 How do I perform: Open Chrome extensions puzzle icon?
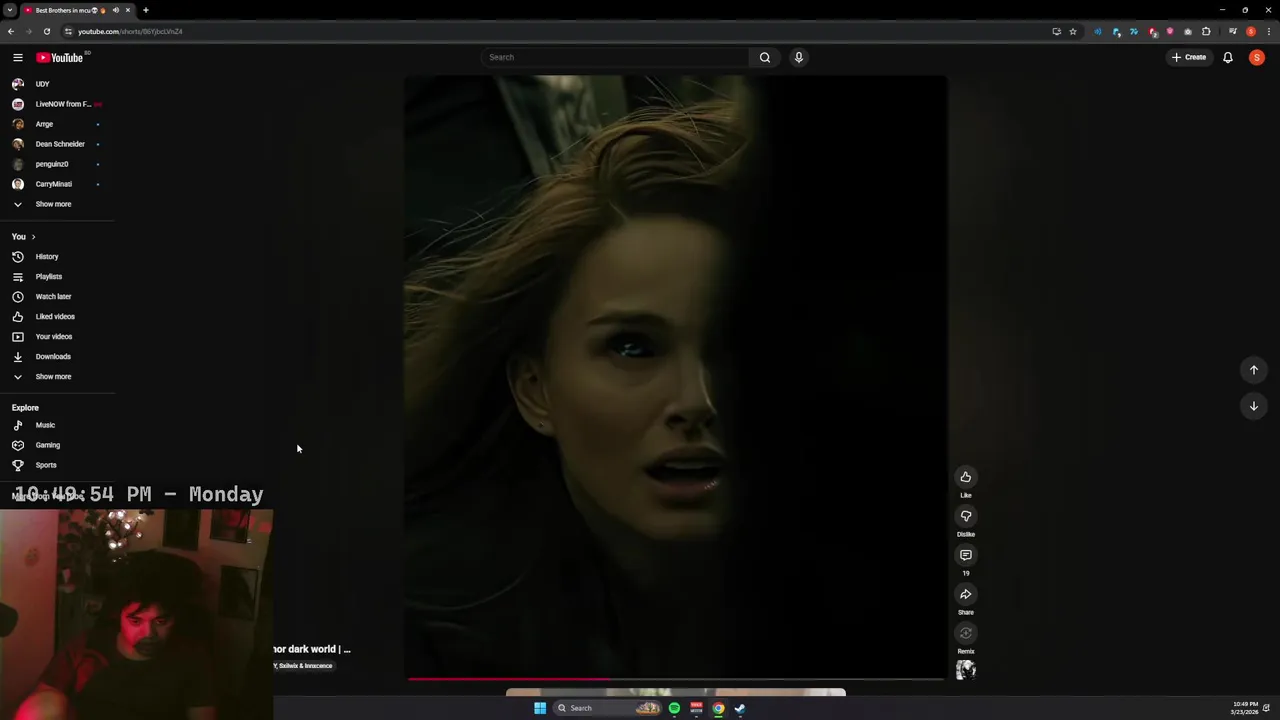[x=1206, y=31]
